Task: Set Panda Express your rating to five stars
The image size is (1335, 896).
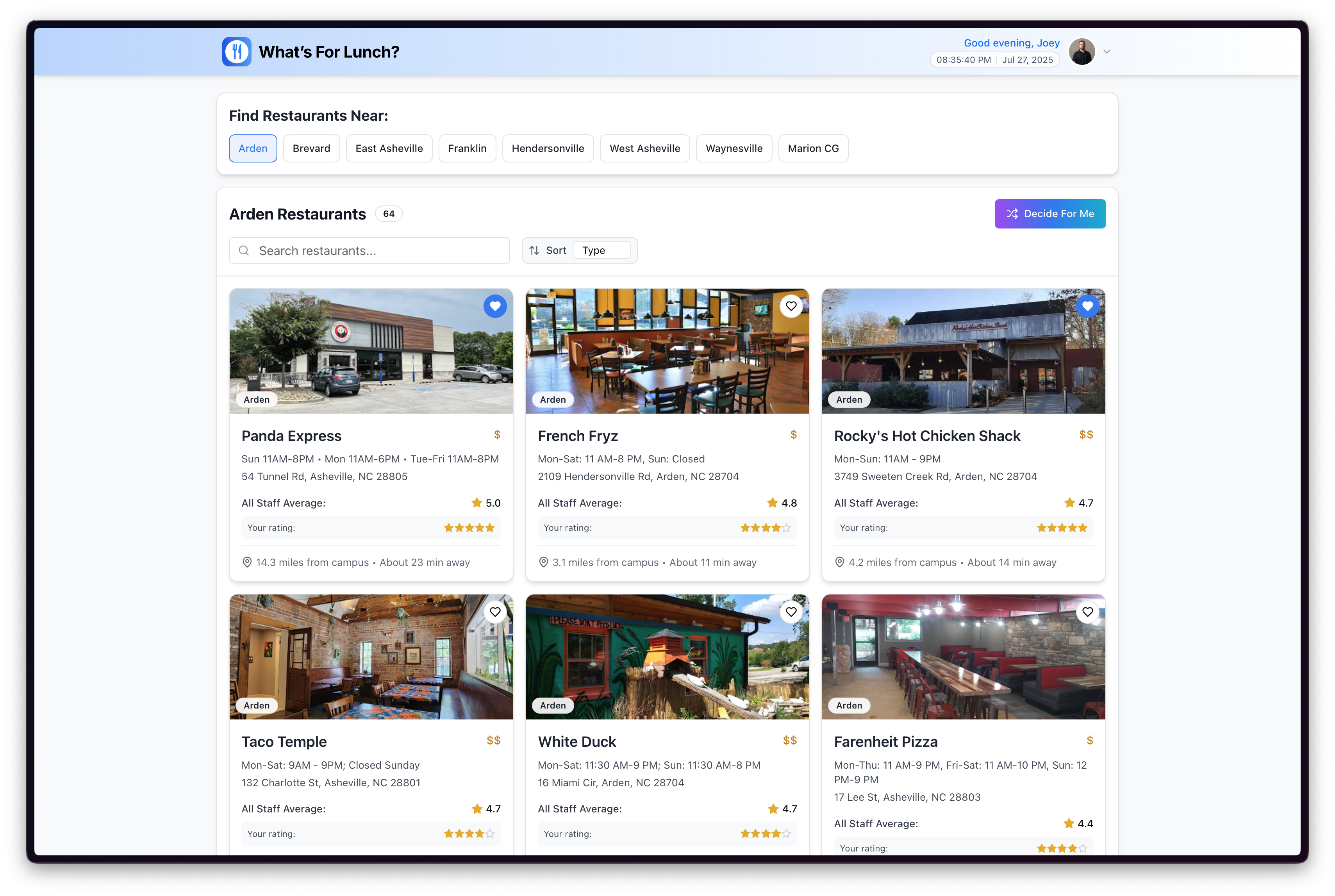Action: [489, 528]
